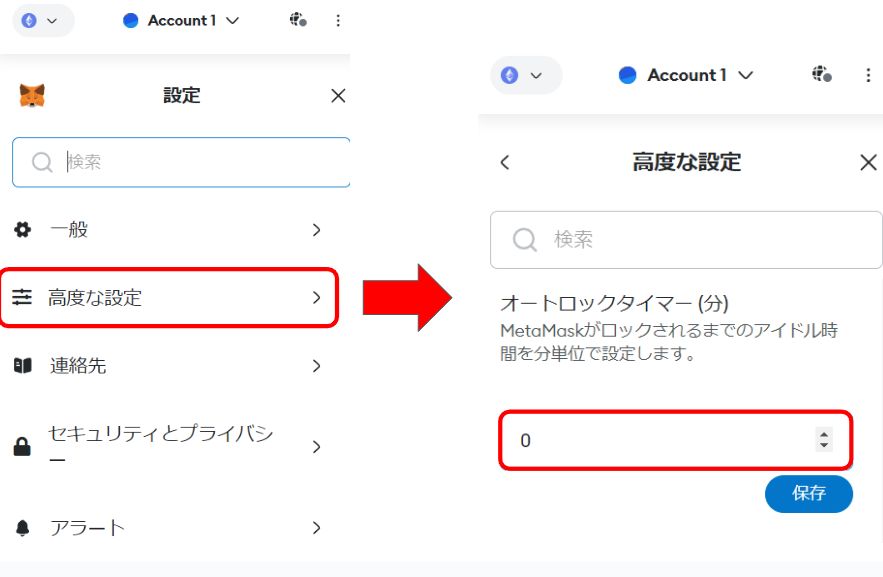Close the 高度な設定 panel
The height and width of the screenshot is (577, 883).
(868, 163)
